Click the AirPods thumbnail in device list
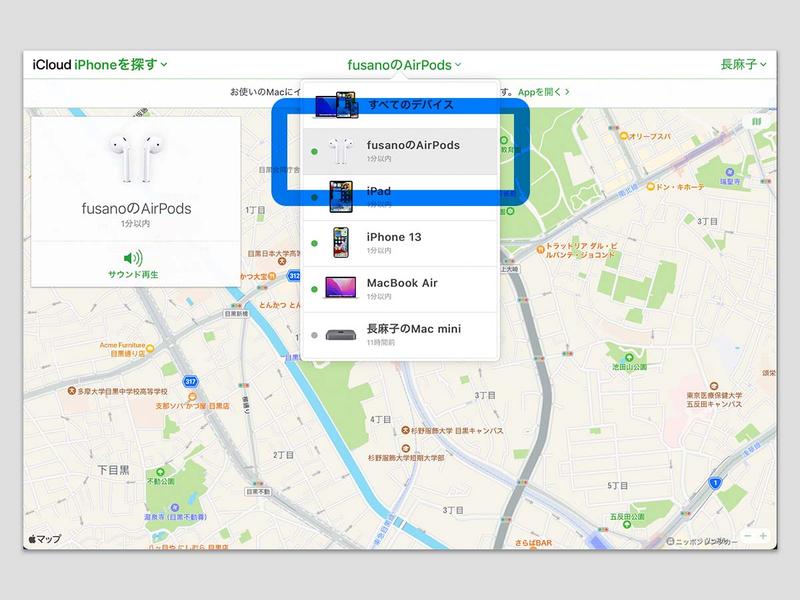Screen dimensions: 800x600 (x=340, y=151)
